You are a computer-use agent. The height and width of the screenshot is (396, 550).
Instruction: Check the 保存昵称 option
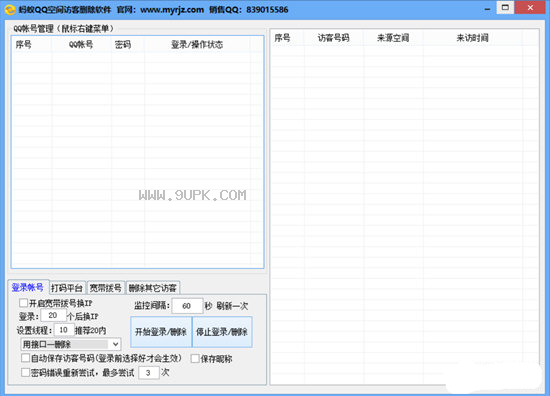coord(195,358)
